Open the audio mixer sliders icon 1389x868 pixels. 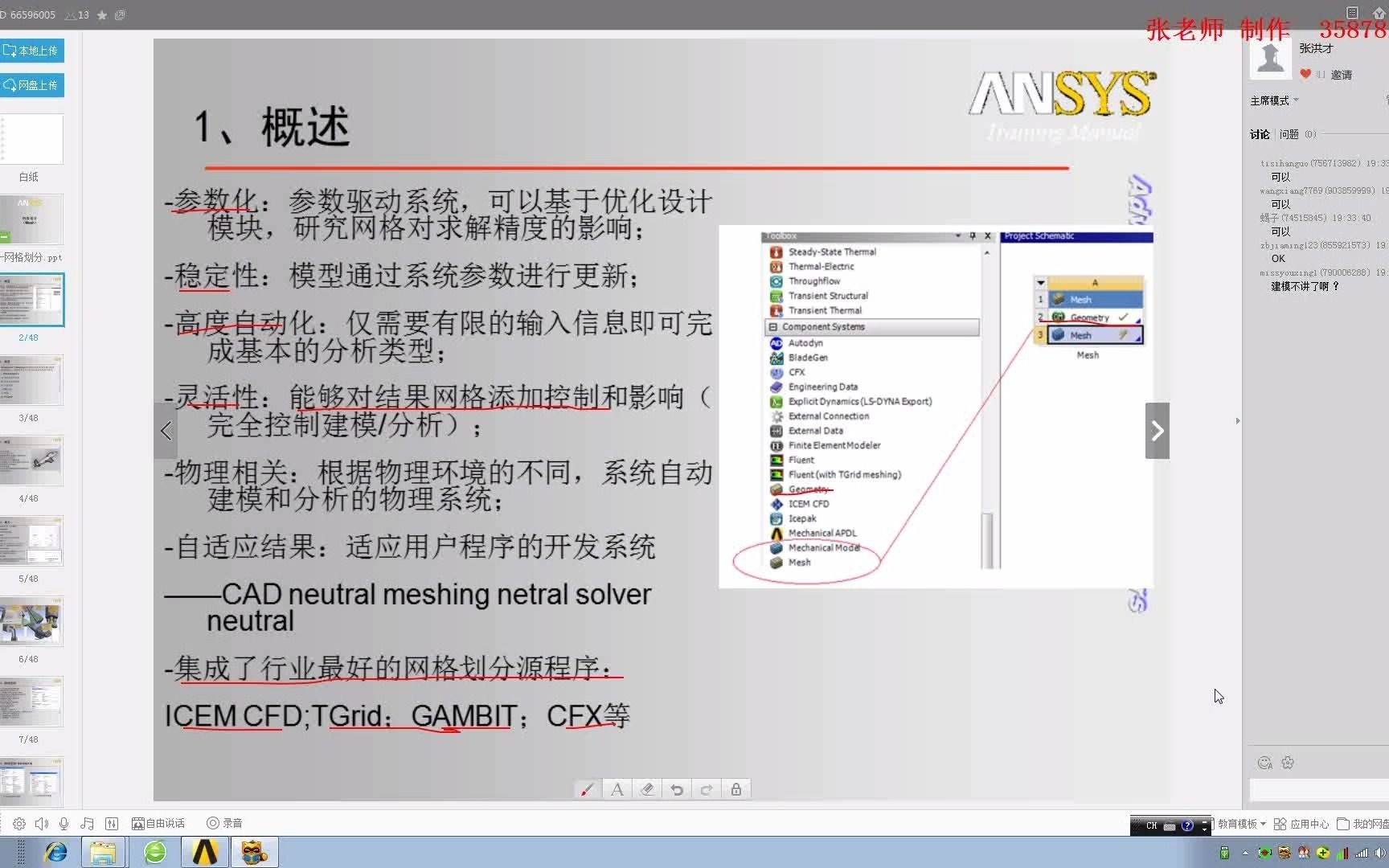point(112,823)
